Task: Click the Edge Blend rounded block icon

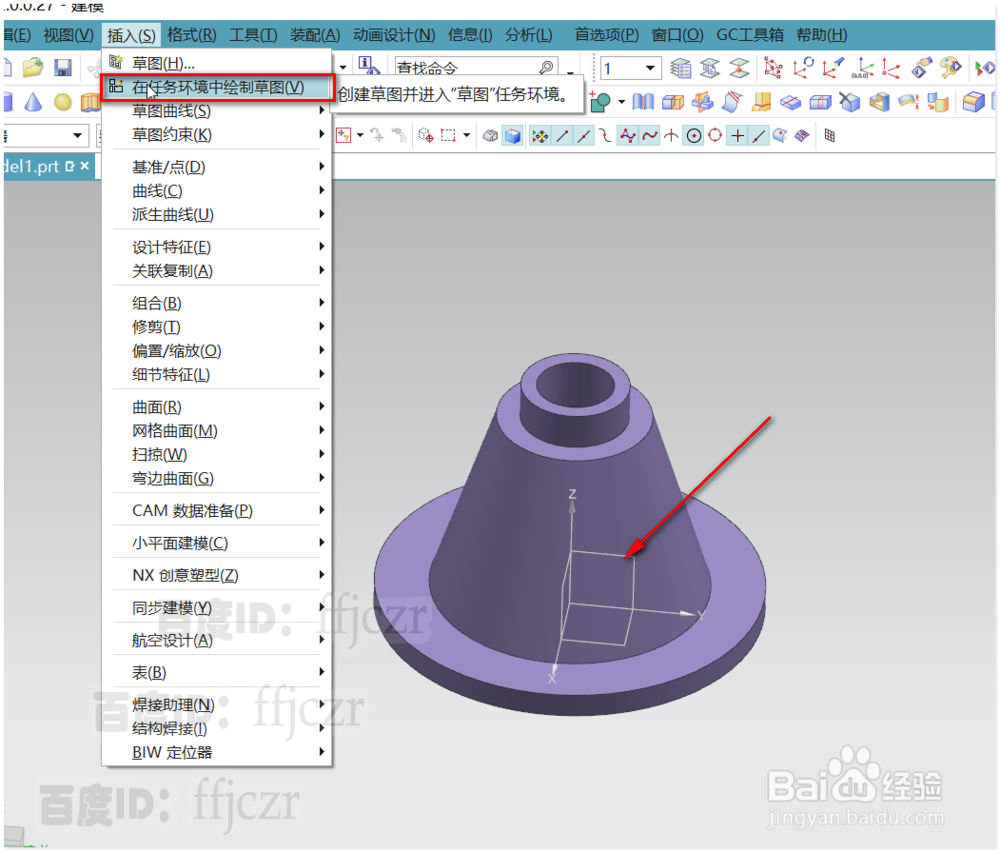Action: click(x=973, y=102)
